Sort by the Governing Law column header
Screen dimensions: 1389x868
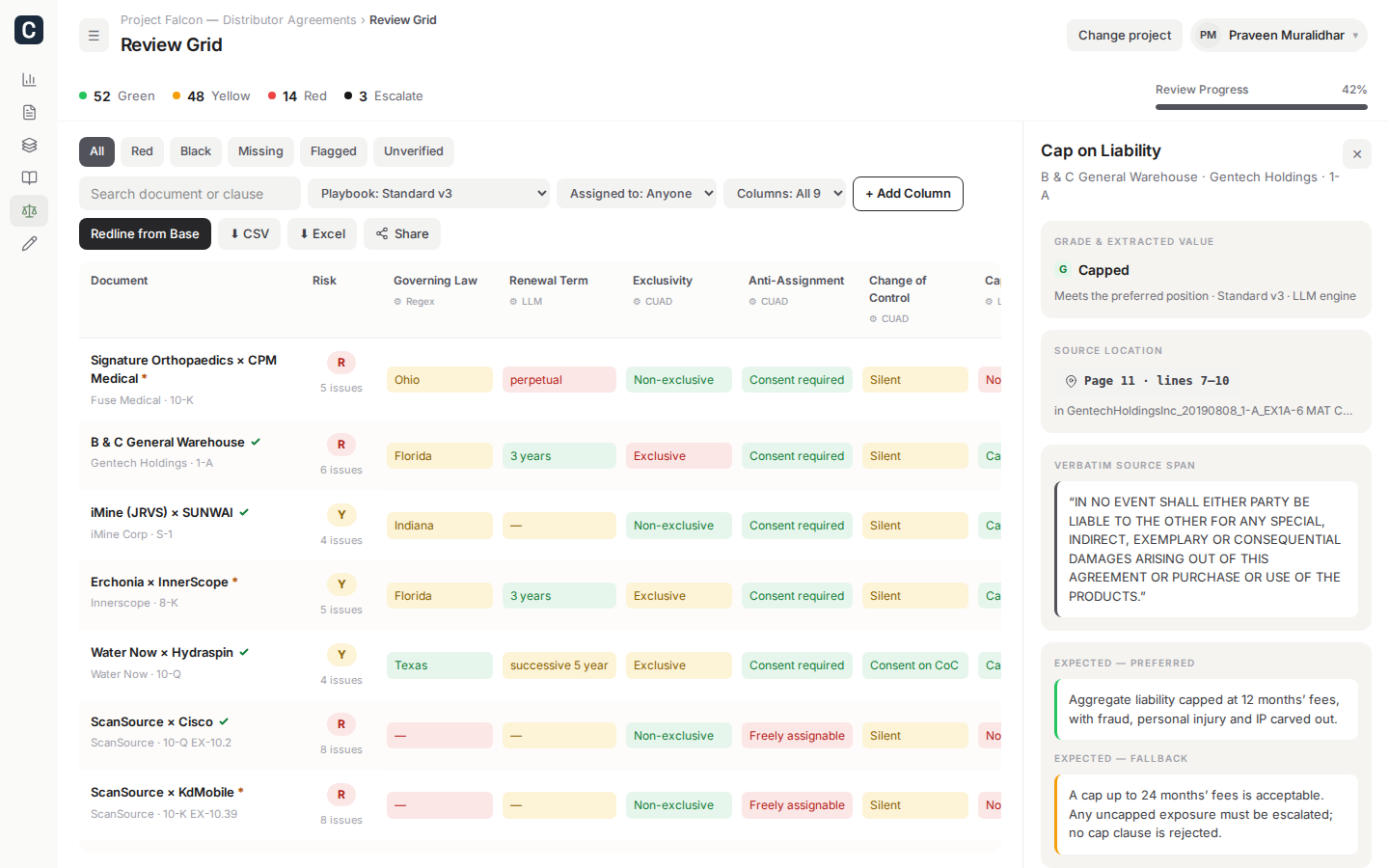point(435,281)
